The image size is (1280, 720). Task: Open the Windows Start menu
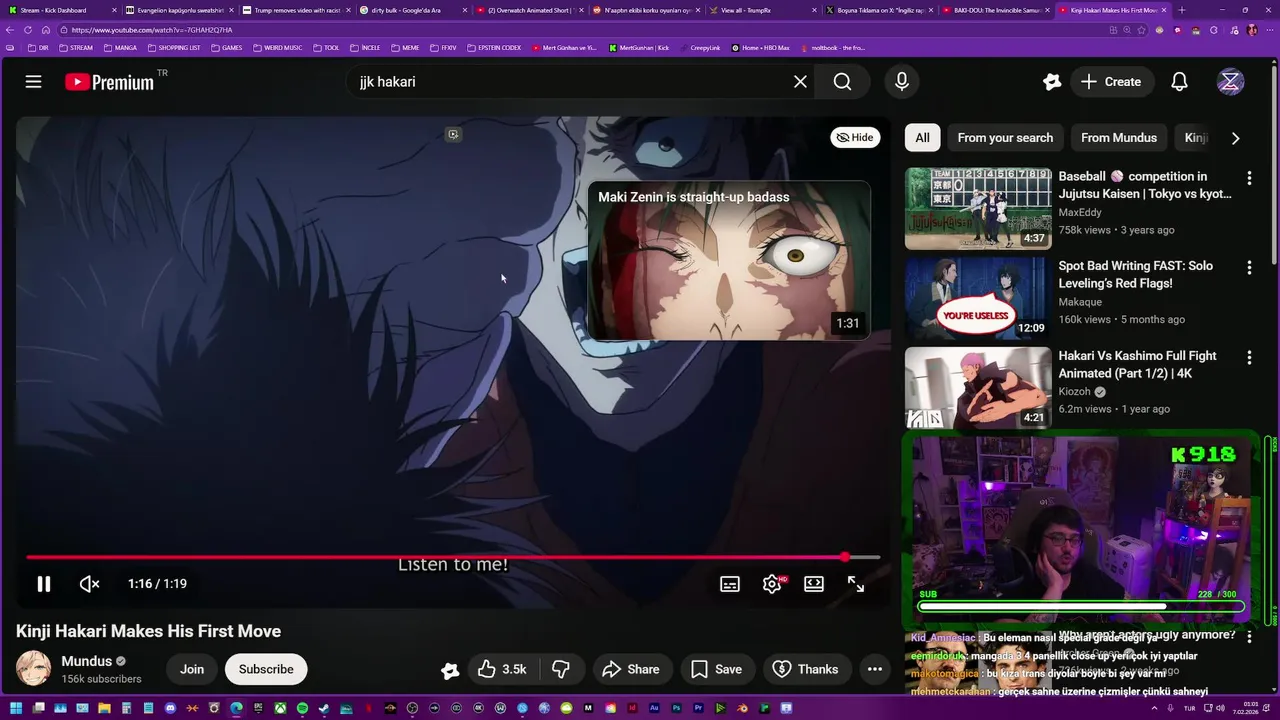15,709
